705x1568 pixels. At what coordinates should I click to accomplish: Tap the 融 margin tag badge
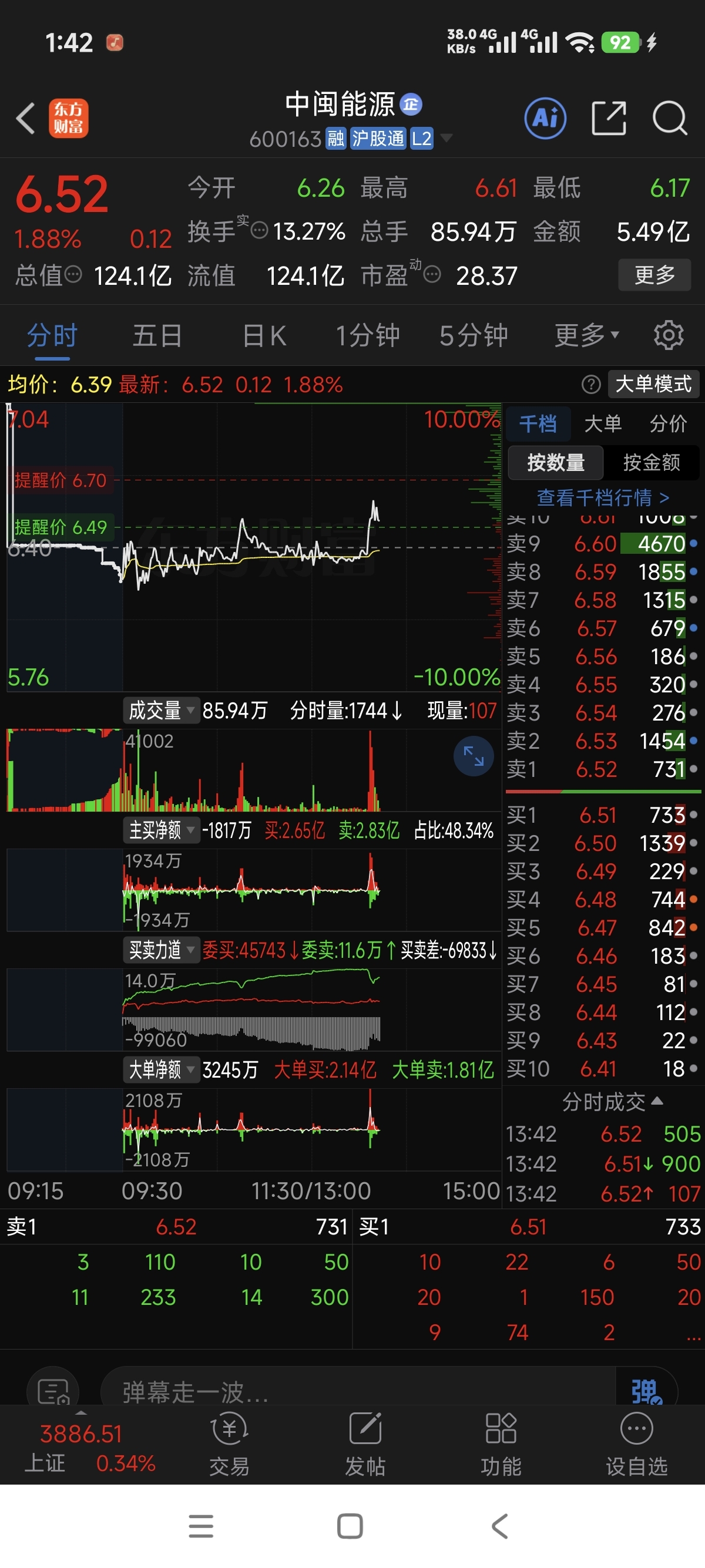pyautogui.click(x=335, y=139)
